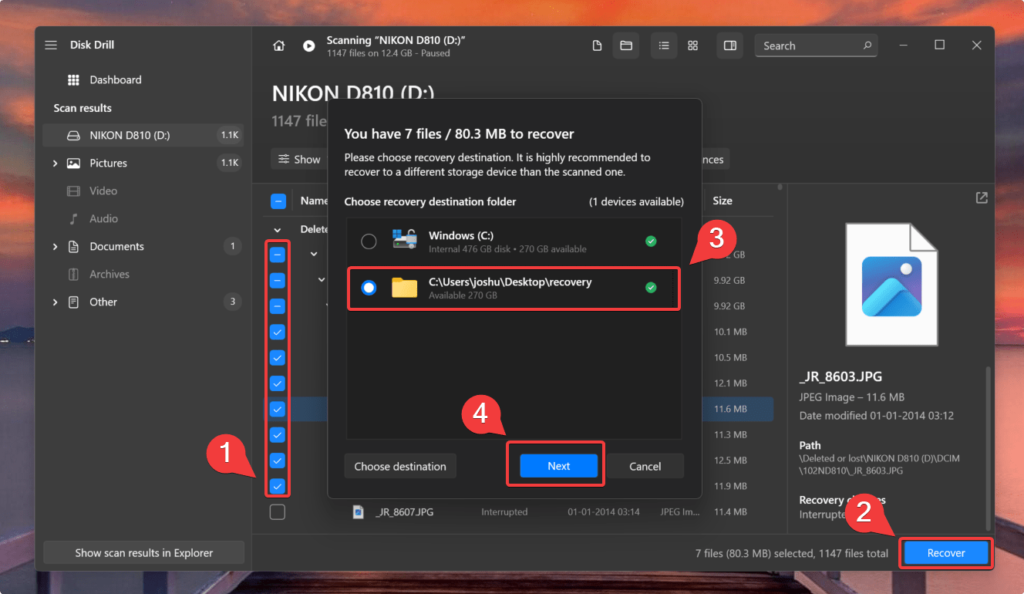
Task: Click the Next button in the recovery dialog
Action: click(556, 465)
